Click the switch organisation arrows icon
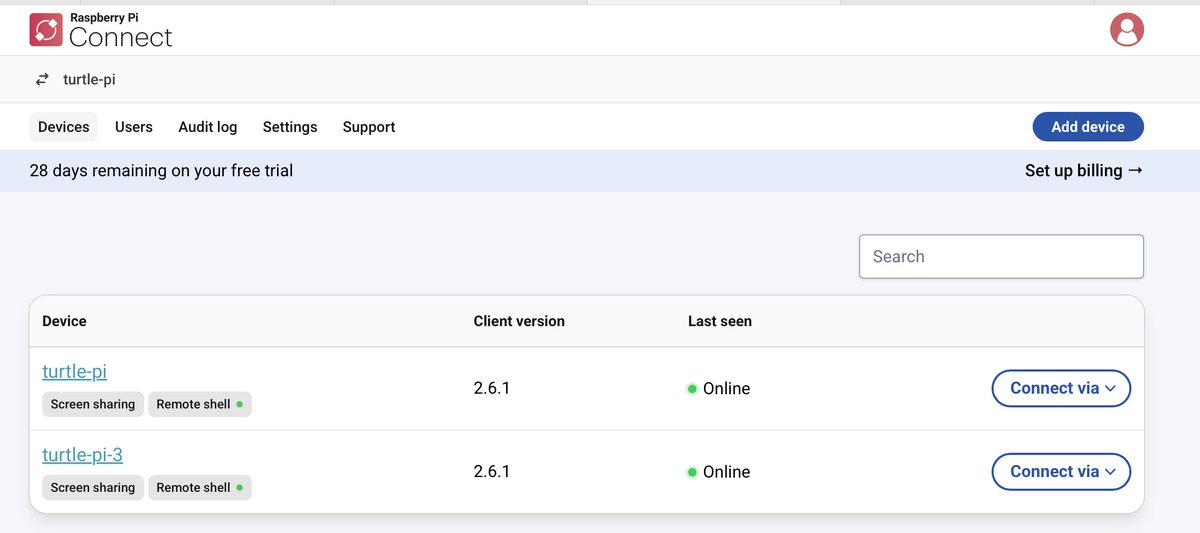1200x533 pixels. click(x=42, y=79)
